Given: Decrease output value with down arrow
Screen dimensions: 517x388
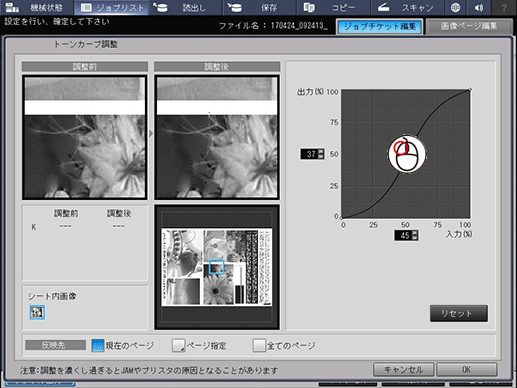Looking at the screenshot, I should 321,157.
